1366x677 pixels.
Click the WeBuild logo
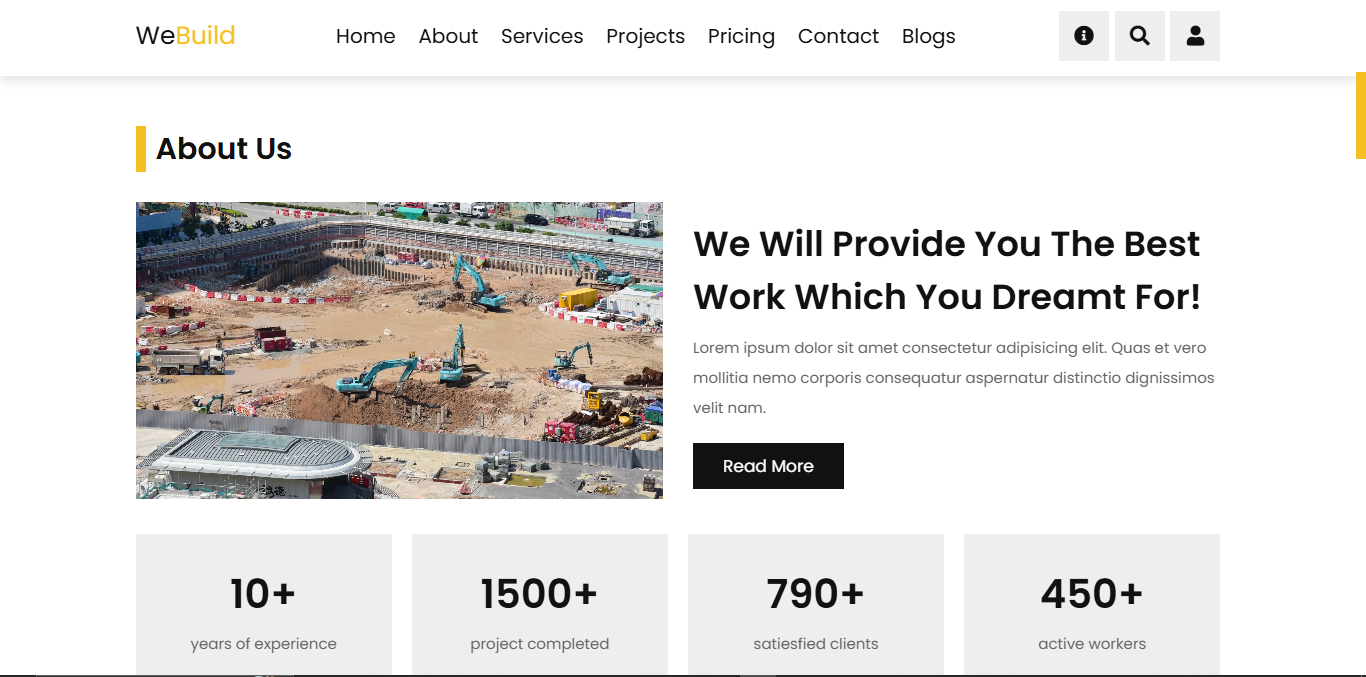pyautogui.click(x=186, y=36)
